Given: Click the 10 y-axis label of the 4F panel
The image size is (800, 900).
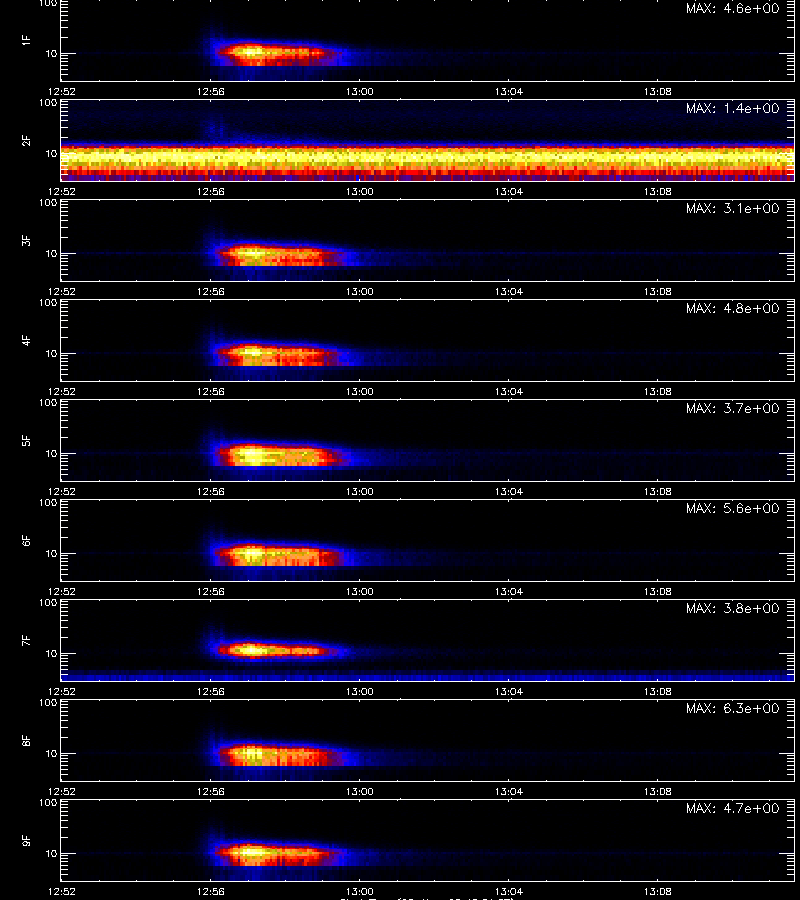Looking at the screenshot, I should (x=51, y=354).
